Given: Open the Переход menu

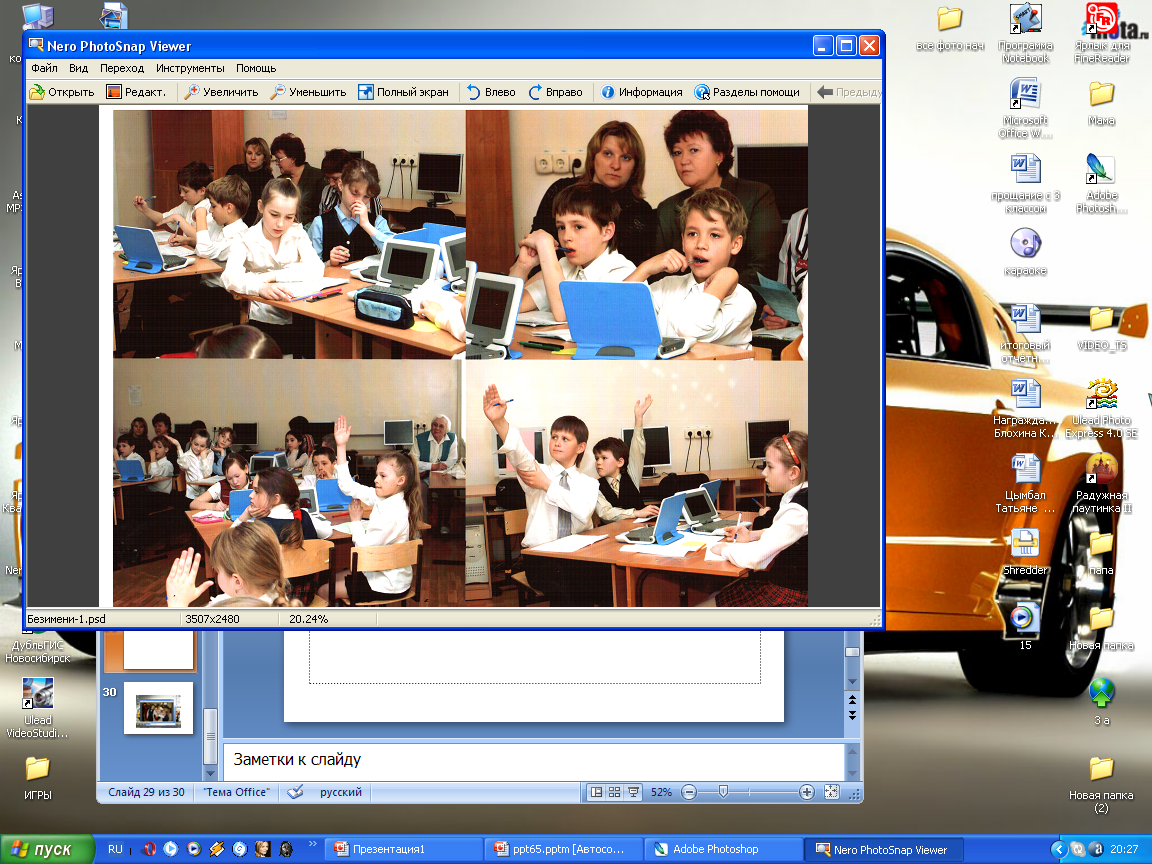Looking at the screenshot, I should 122,68.
